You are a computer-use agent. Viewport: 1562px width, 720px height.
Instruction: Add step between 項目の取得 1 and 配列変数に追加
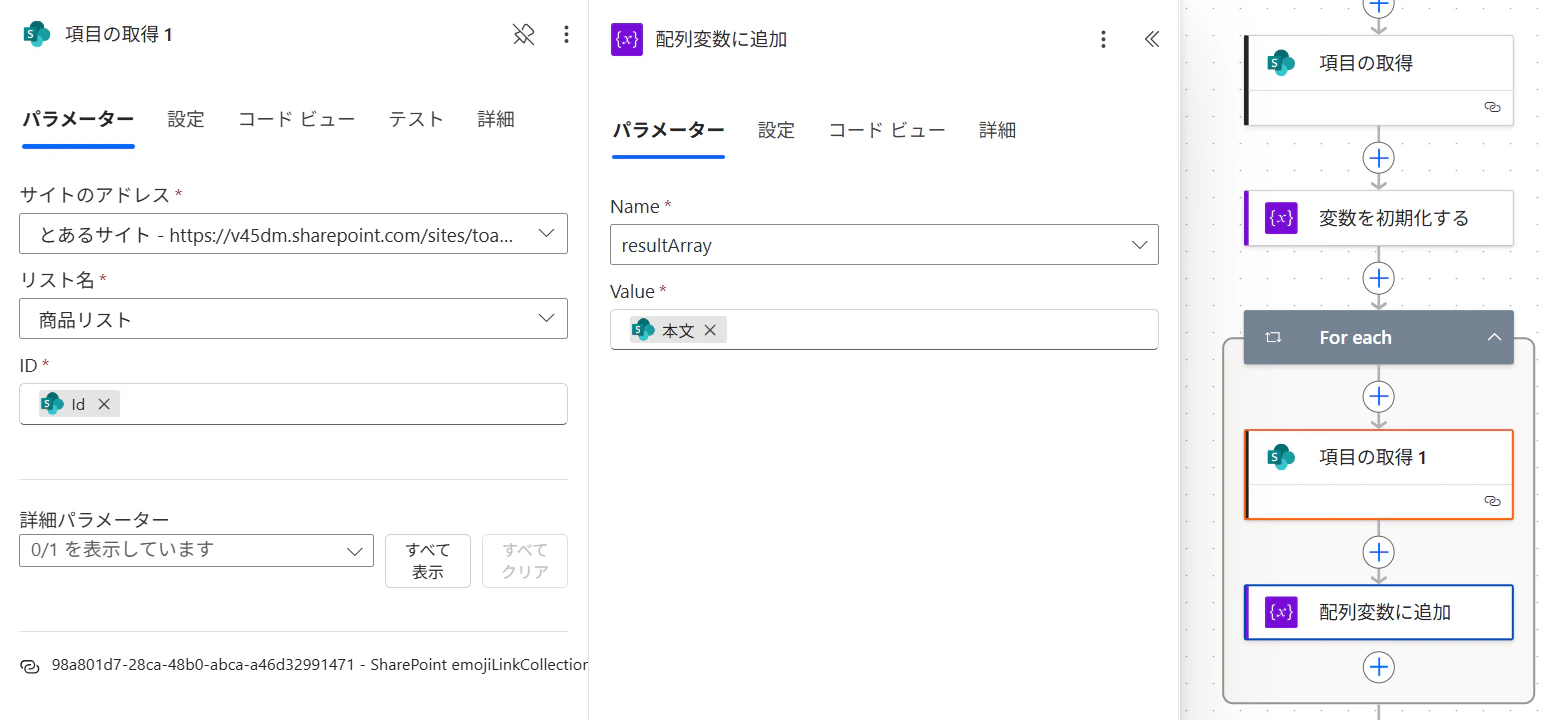tap(1379, 552)
